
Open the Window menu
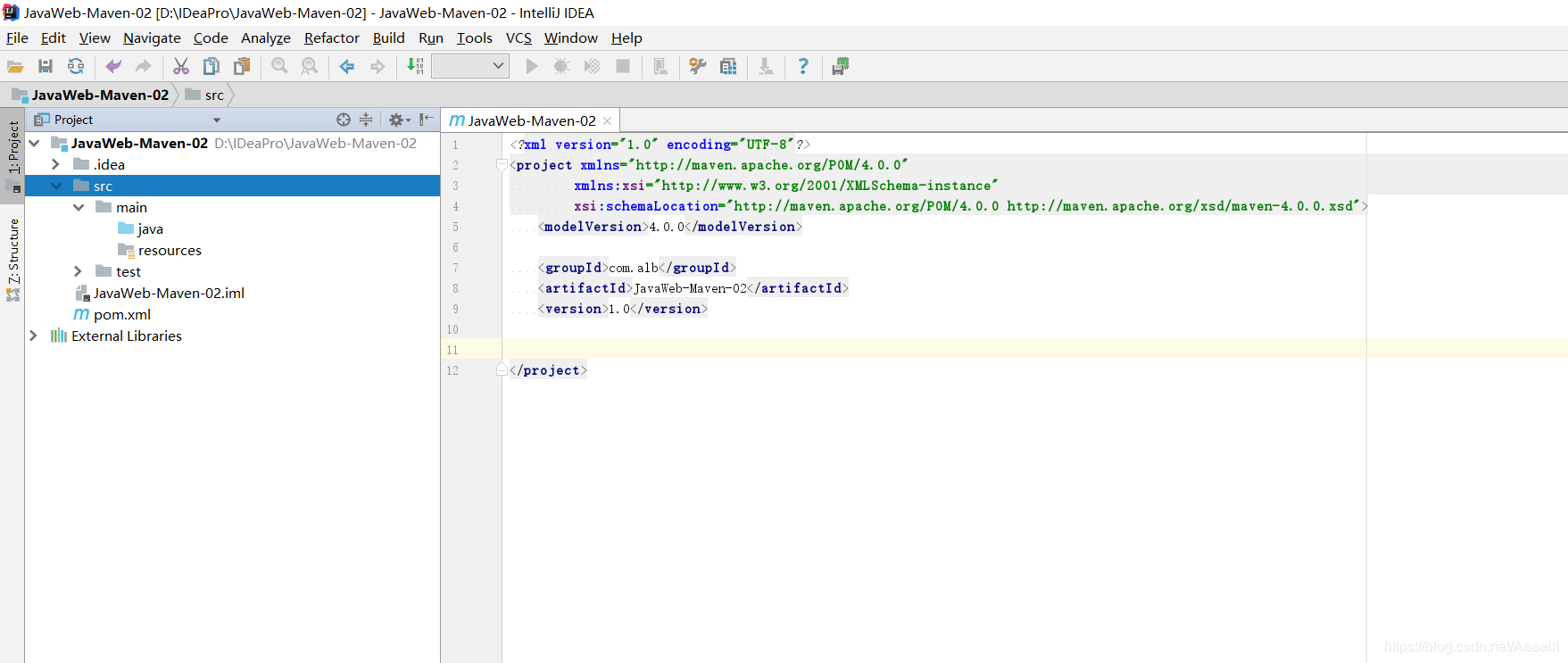pyautogui.click(x=571, y=37)
